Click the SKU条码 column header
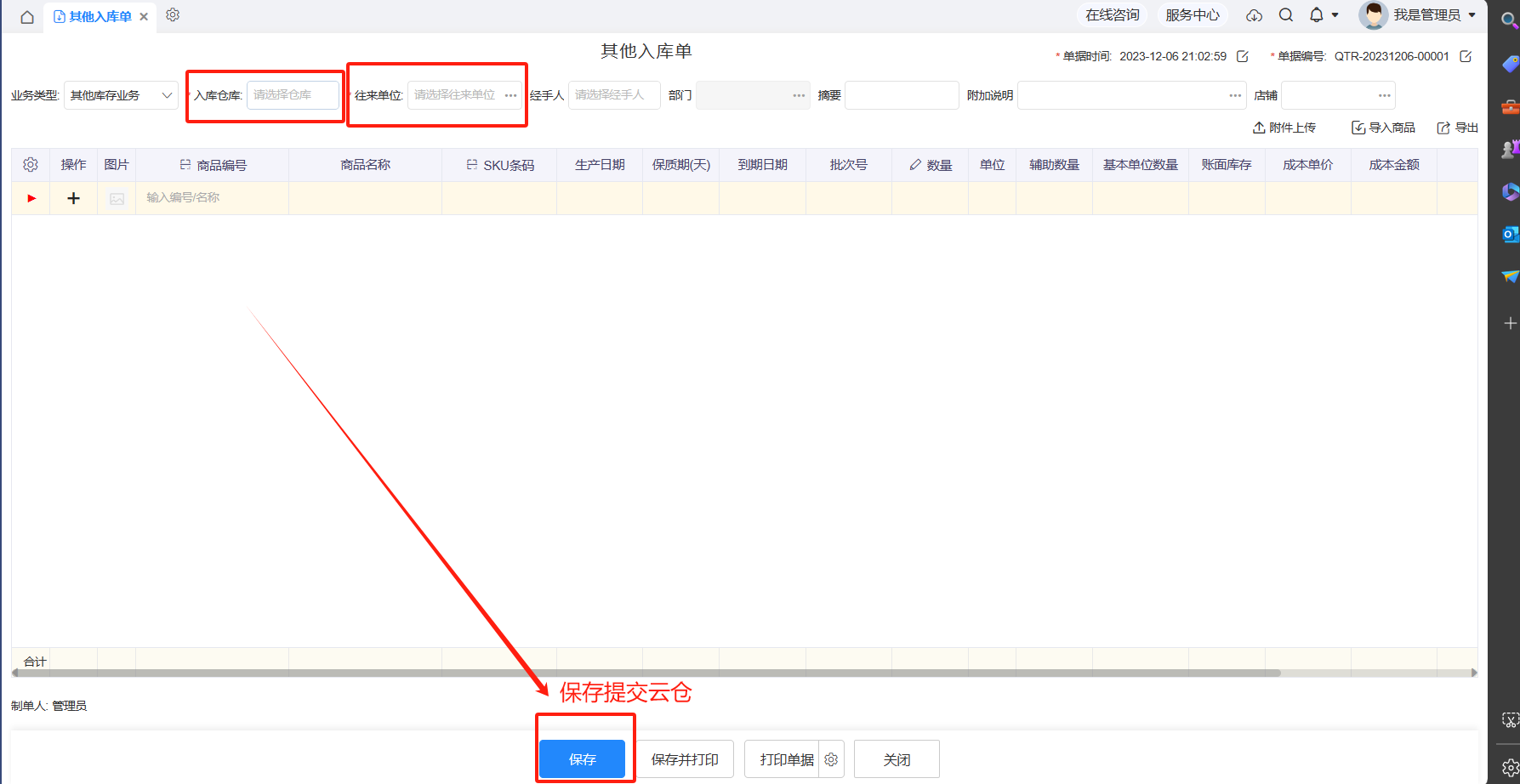 tap(499, 165)
